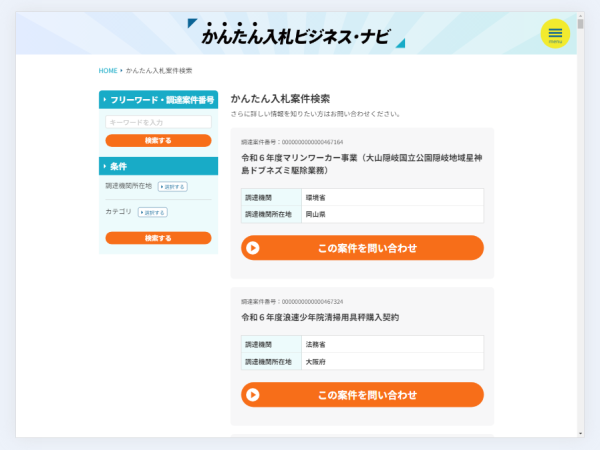Inquire about the マリンワーカー事業 case
The image size is (600, 450).
[x=362, y=248]
